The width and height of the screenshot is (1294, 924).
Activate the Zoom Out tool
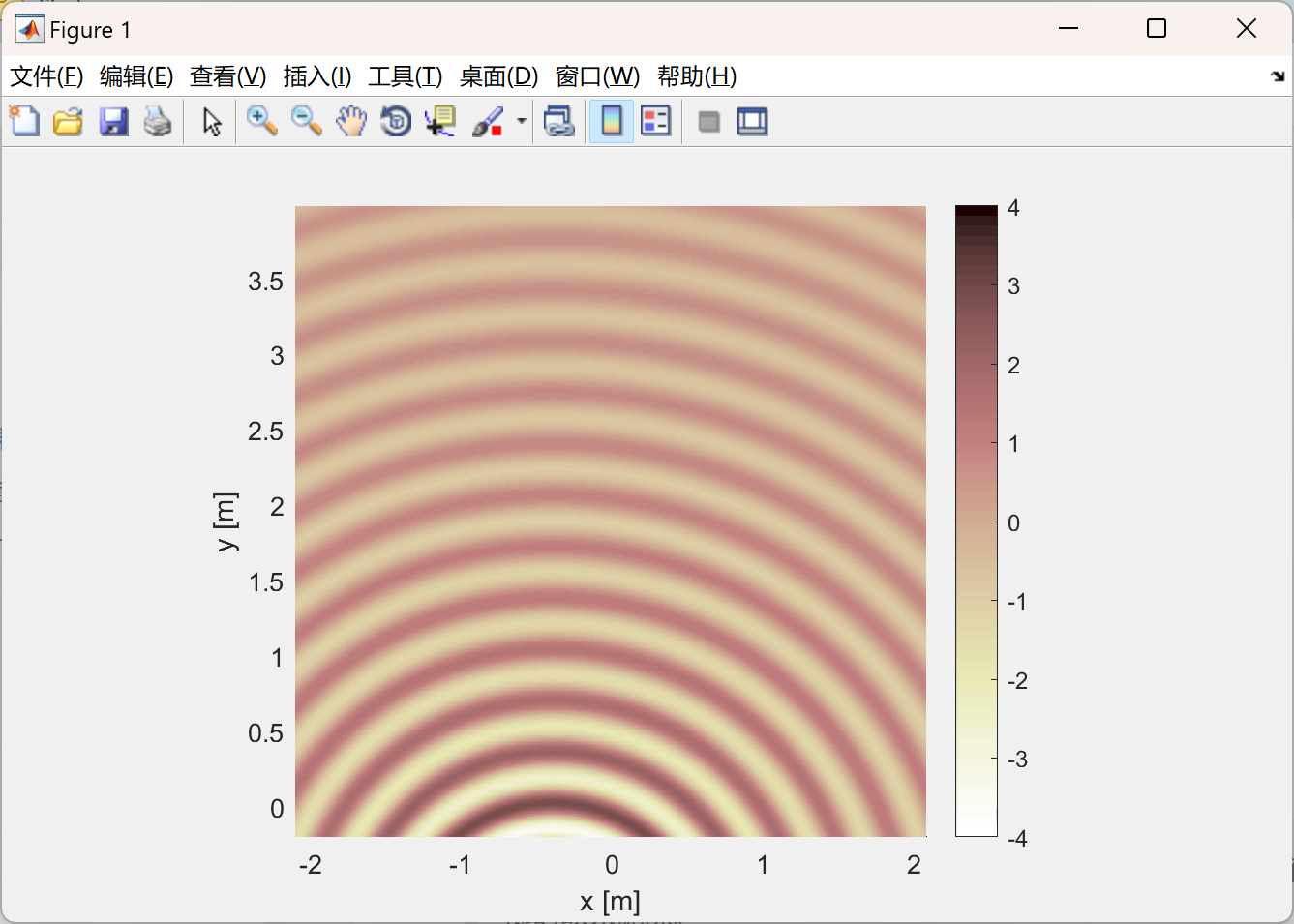click(x=307, y=122)
